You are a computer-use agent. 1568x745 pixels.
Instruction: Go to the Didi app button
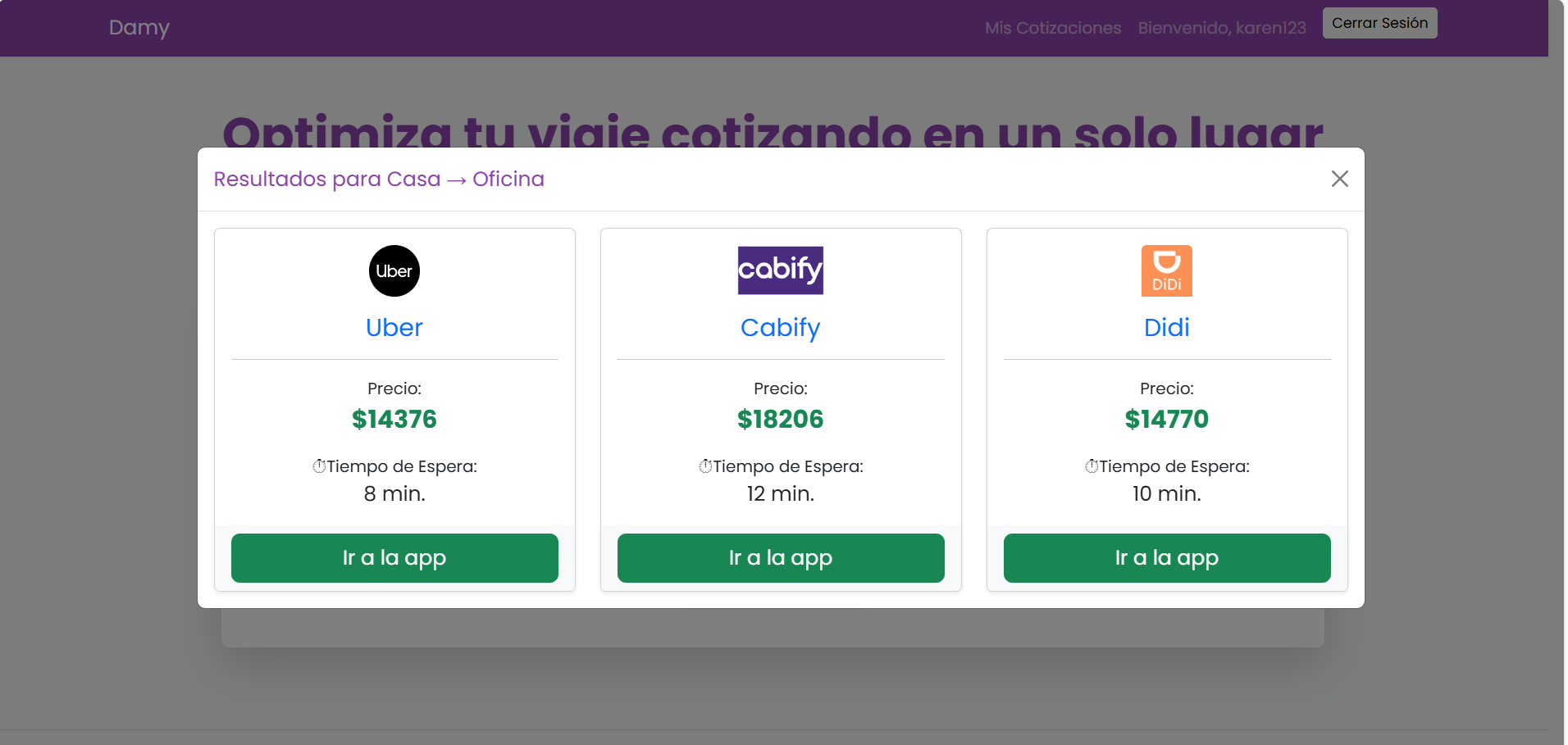pos(1167,558)
